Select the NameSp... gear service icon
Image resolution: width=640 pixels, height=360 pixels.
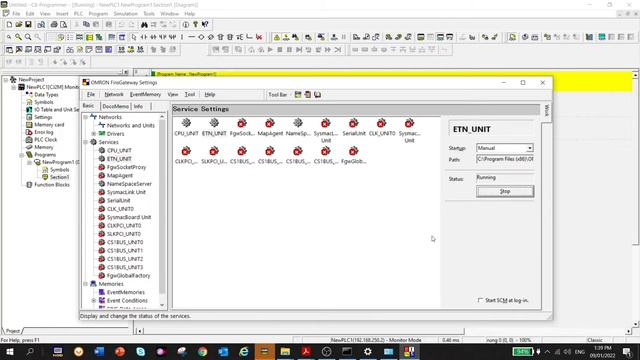click(x=298, y=123)
